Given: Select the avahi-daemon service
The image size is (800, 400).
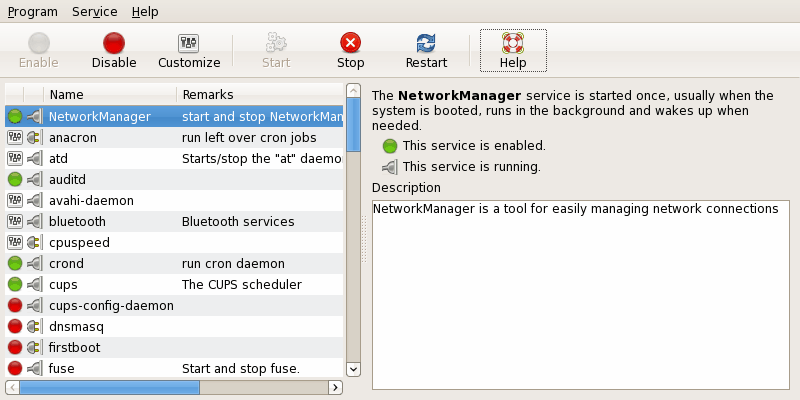Looking at the screenshot, I should (x=91, y=201).
